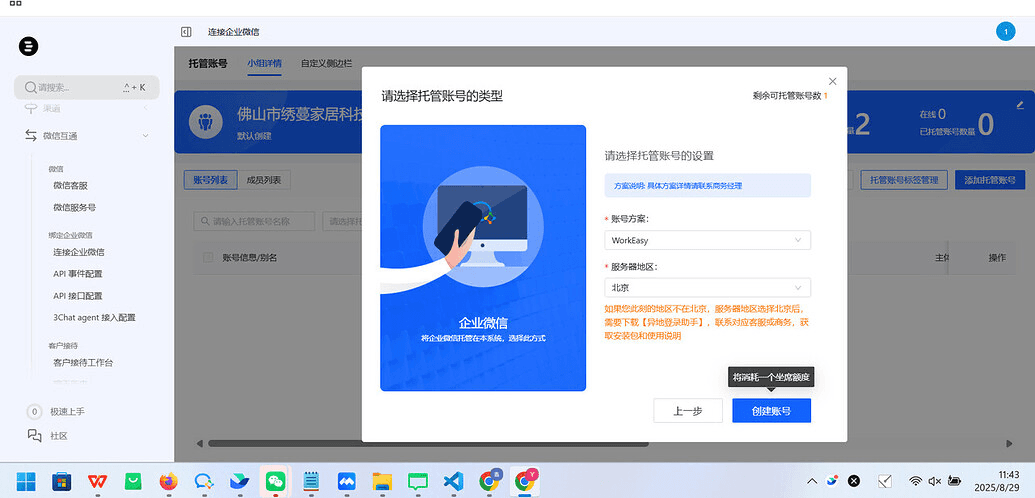The image size is (1035, 498).
Task: Click the 添加托管账号 button
Action: click(989, 180)
